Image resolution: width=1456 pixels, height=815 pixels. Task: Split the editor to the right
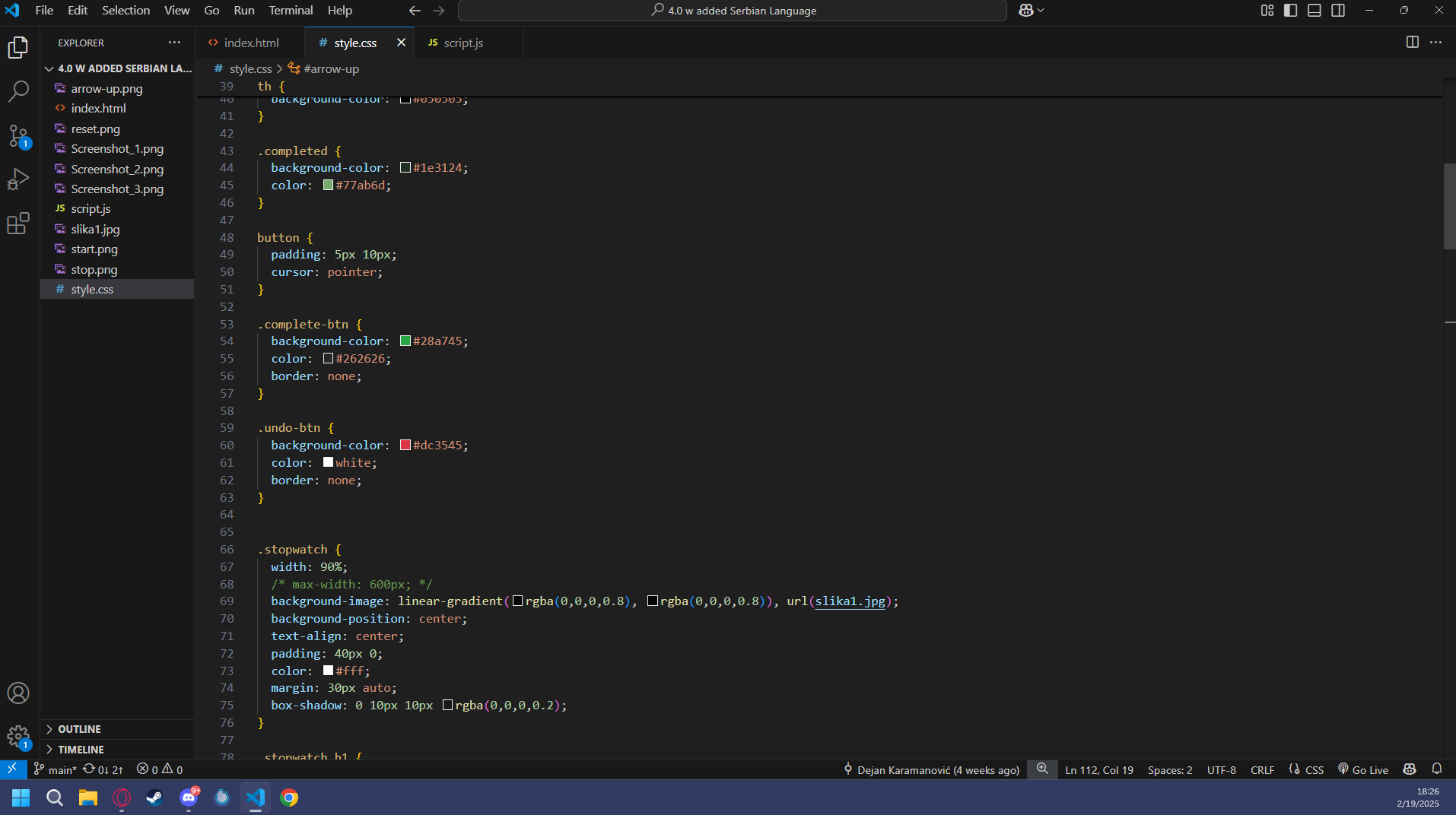click(1413, 43)
